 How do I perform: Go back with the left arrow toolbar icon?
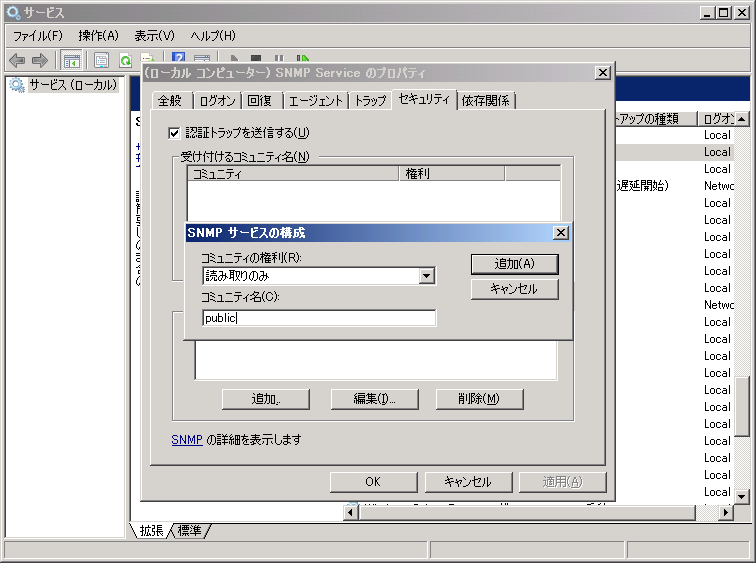(17, 61)
